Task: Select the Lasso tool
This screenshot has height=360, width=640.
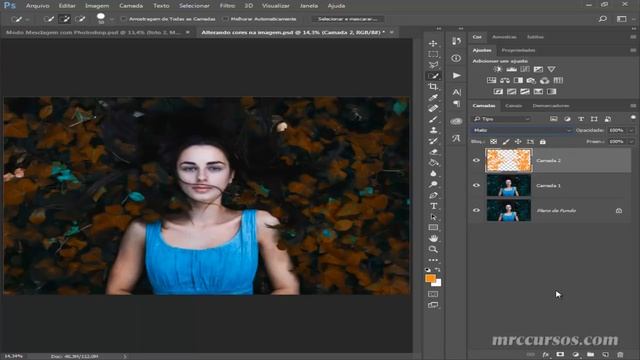Action: coord(433,65)
